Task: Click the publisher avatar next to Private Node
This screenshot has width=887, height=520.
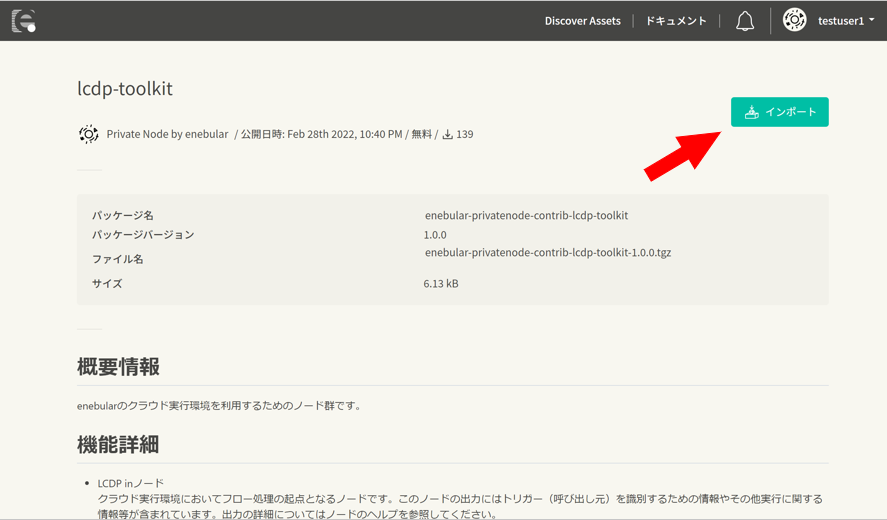Action: pos(88,134)
